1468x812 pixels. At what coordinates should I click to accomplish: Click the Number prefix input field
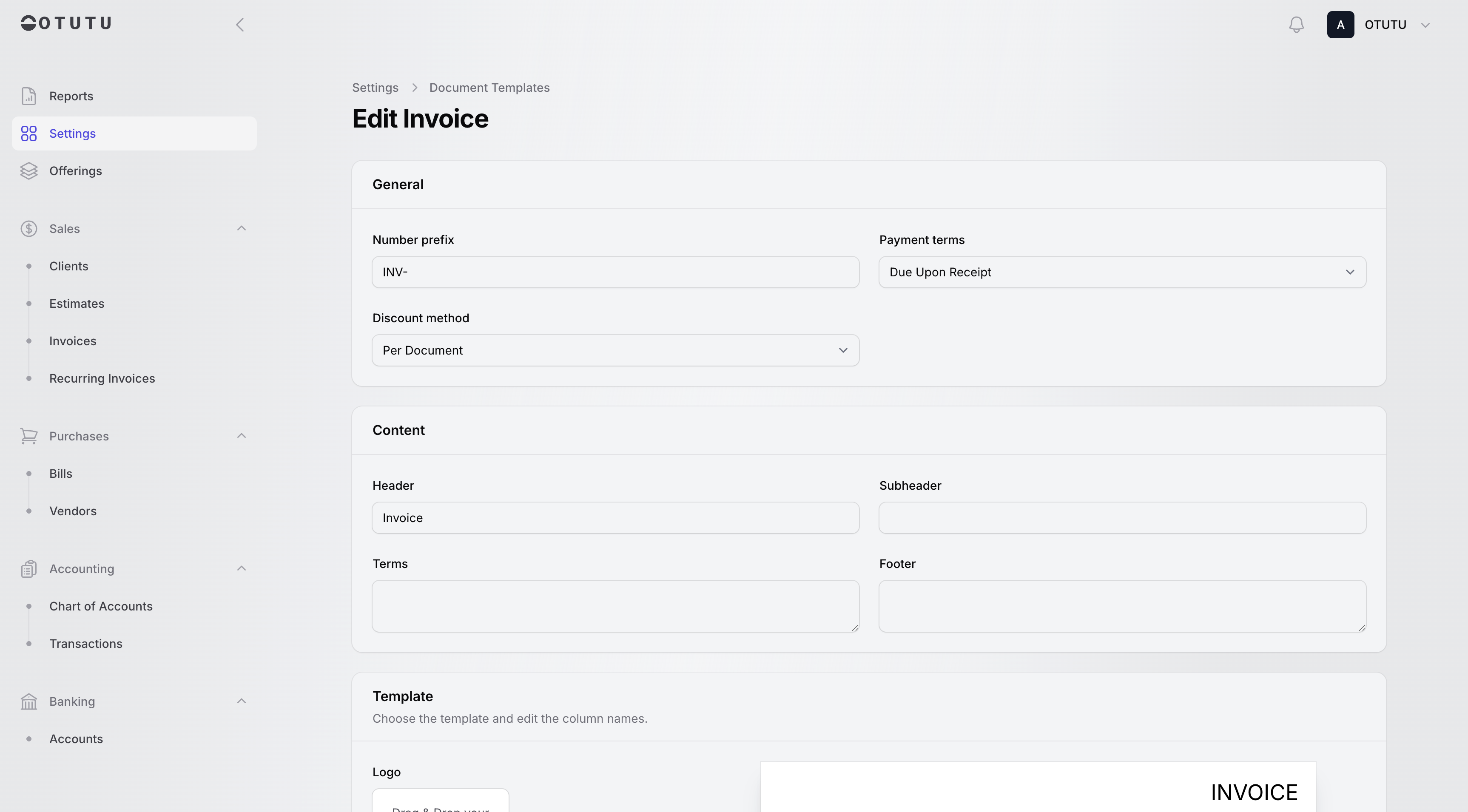(x=615, y=273)
